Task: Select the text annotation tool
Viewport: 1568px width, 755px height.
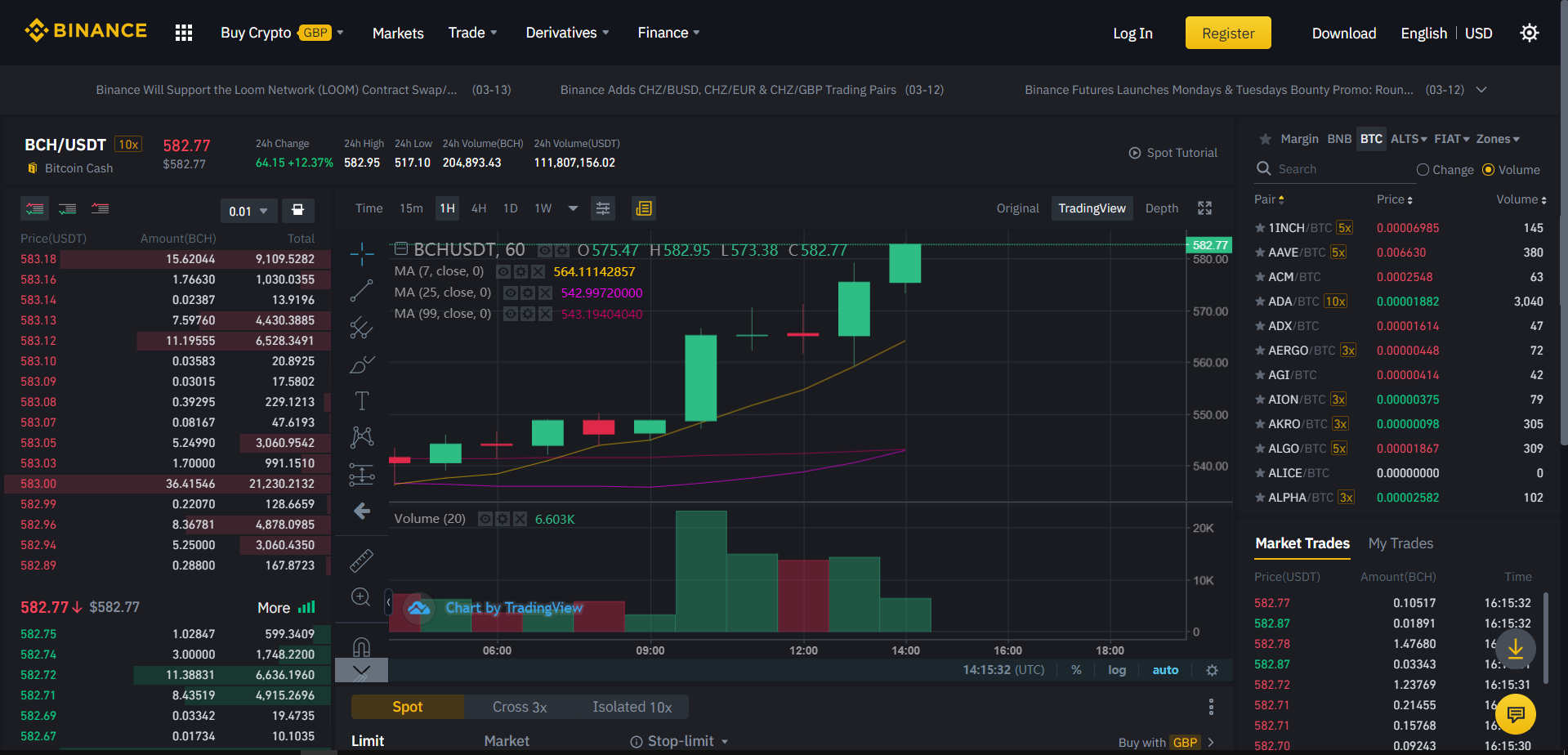Action: [361, 400]
